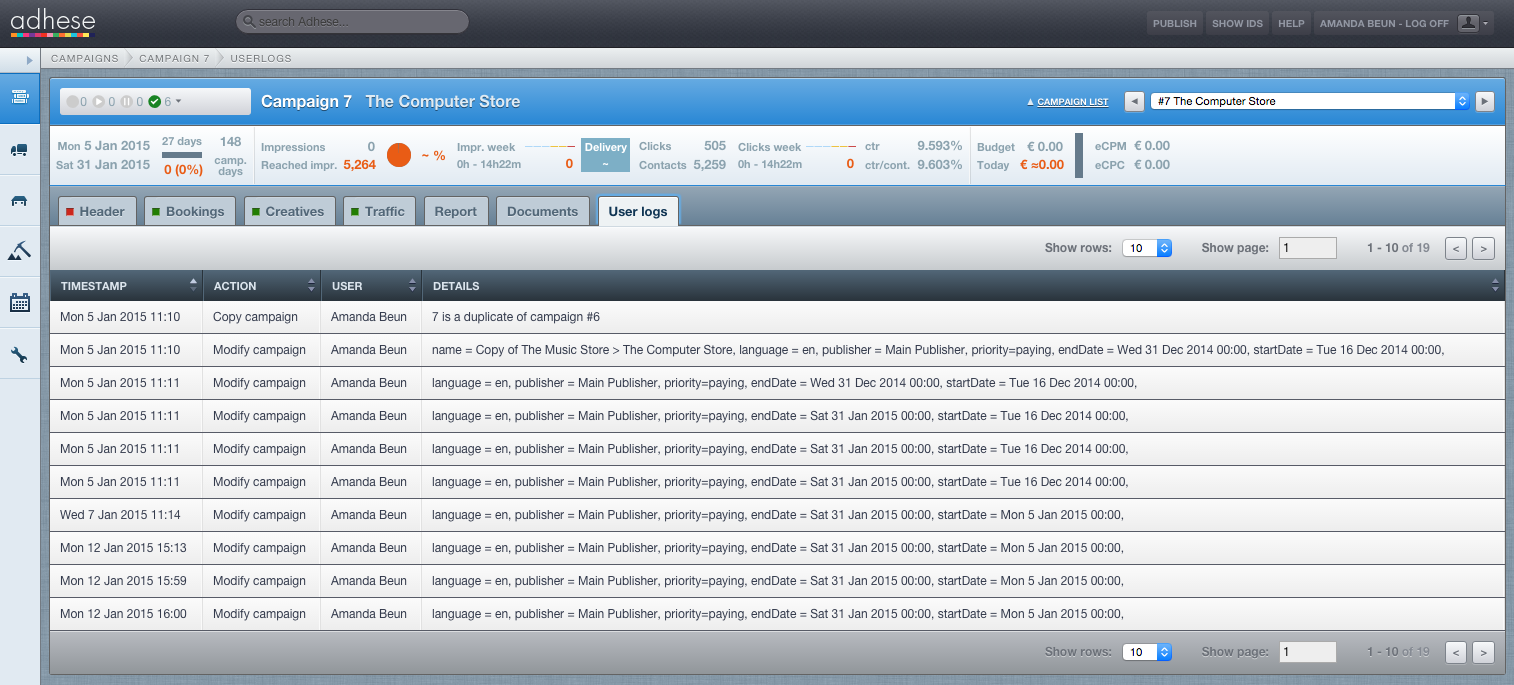Sort by the Timestamp column
1514x685 pixels.
126,286
